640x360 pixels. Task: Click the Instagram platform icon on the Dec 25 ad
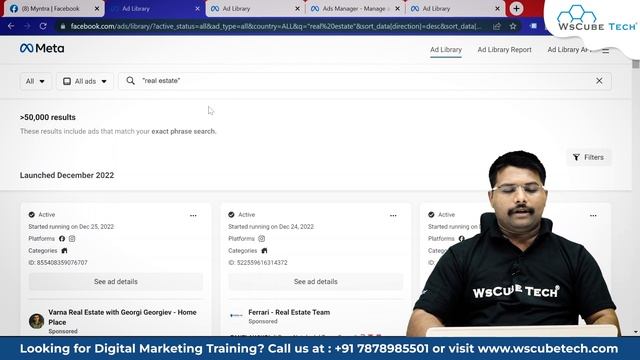(x=72, y=239)
